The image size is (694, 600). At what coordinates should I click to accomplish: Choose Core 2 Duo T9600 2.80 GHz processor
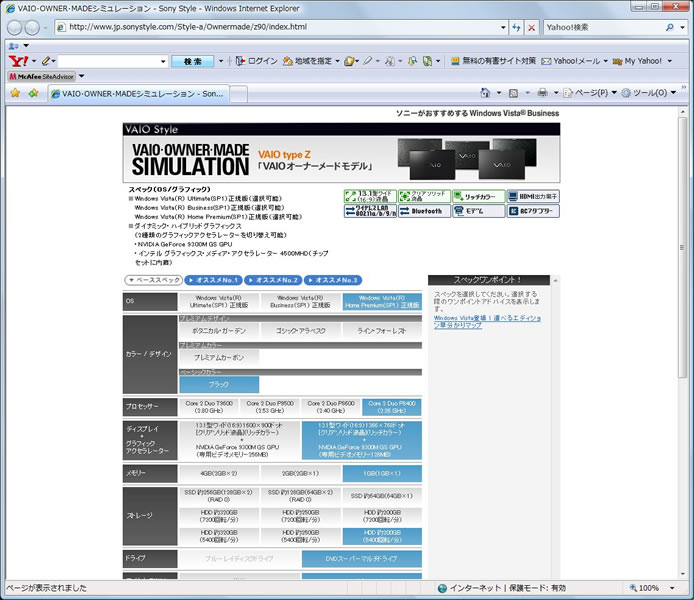coord(209,407)
